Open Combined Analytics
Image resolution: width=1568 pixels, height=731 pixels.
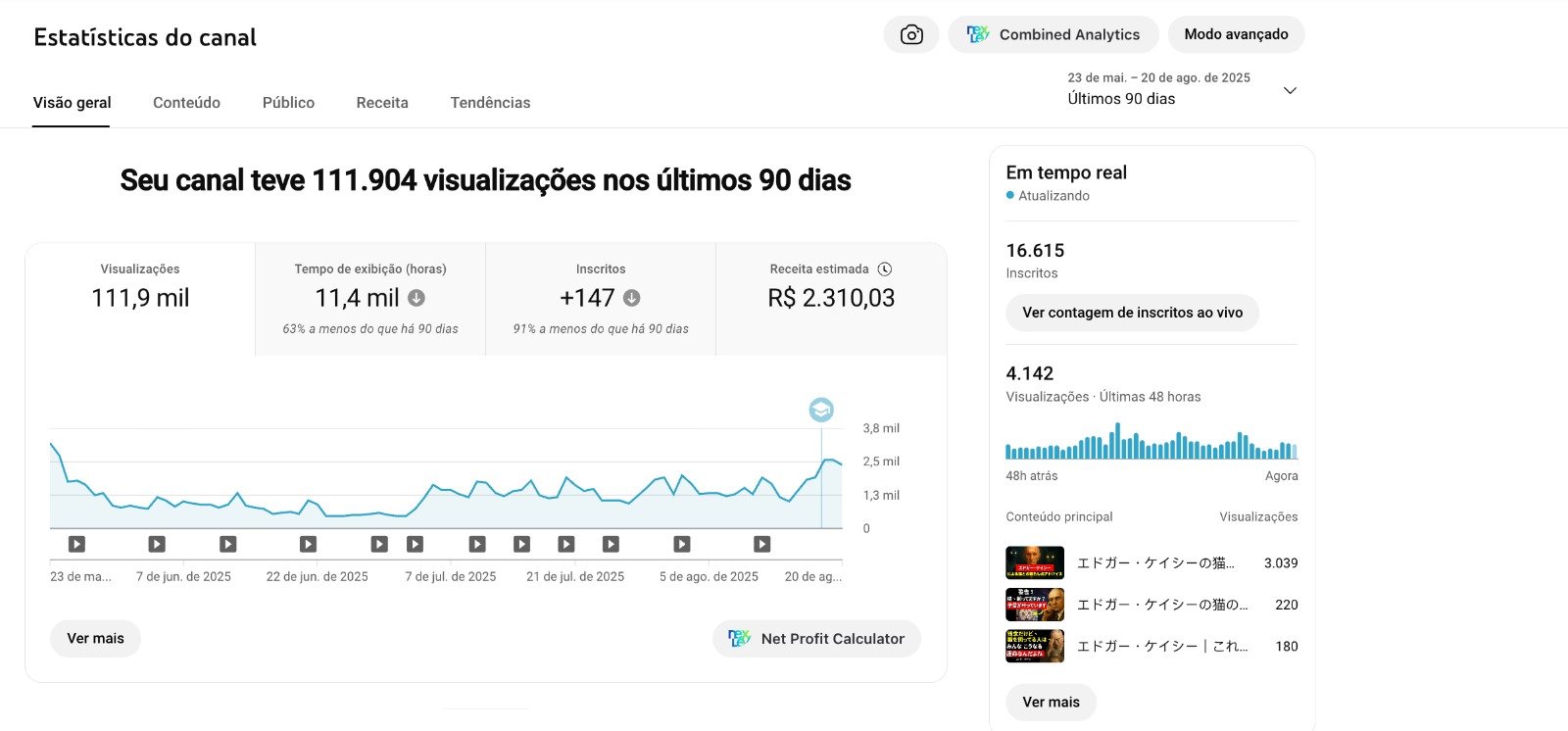[x=1053, y=35]
